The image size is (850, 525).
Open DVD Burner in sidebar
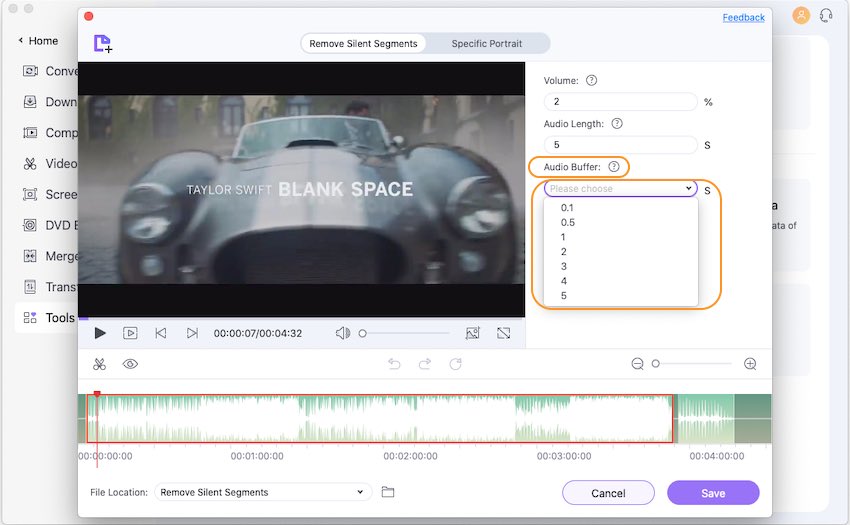[x=50, y=225]
